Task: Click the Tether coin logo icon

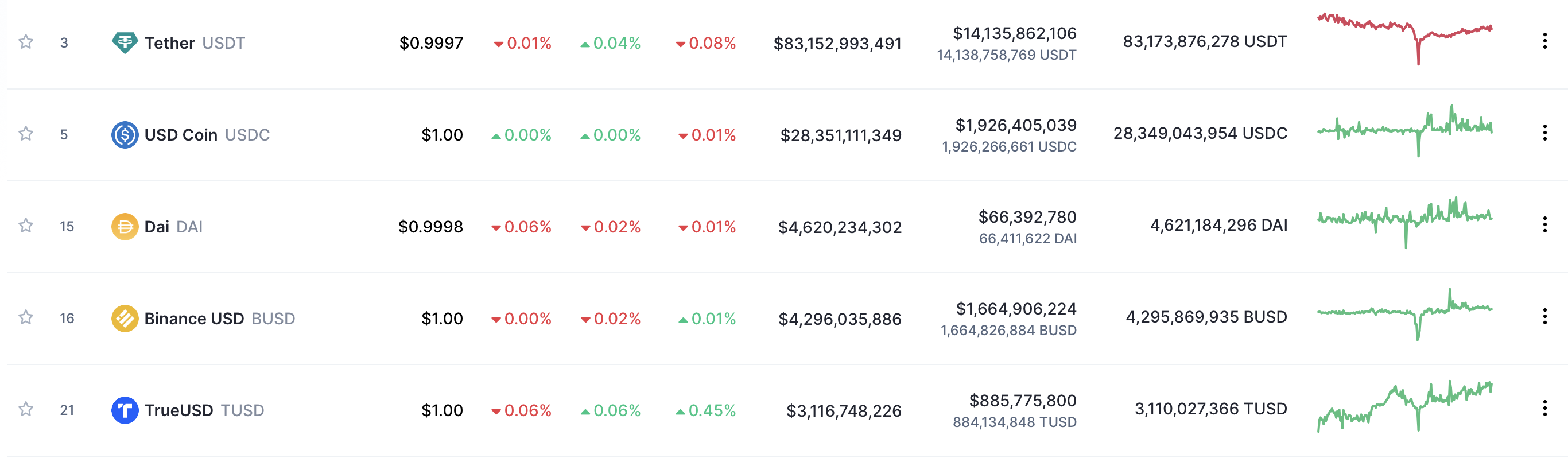Action: pyautogui.click(x=125, y=42)
